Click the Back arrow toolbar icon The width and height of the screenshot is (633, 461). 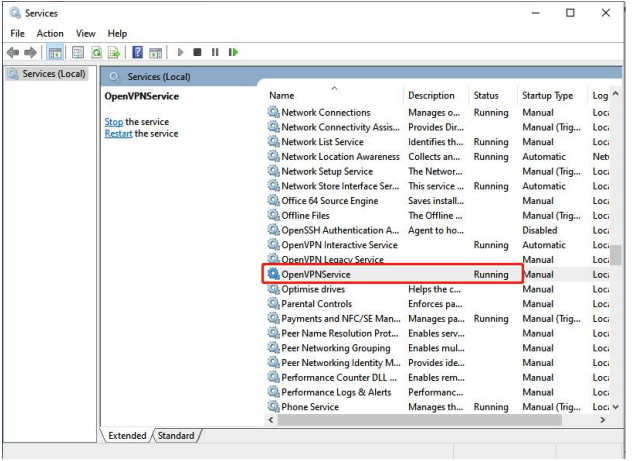pos(13,52)
